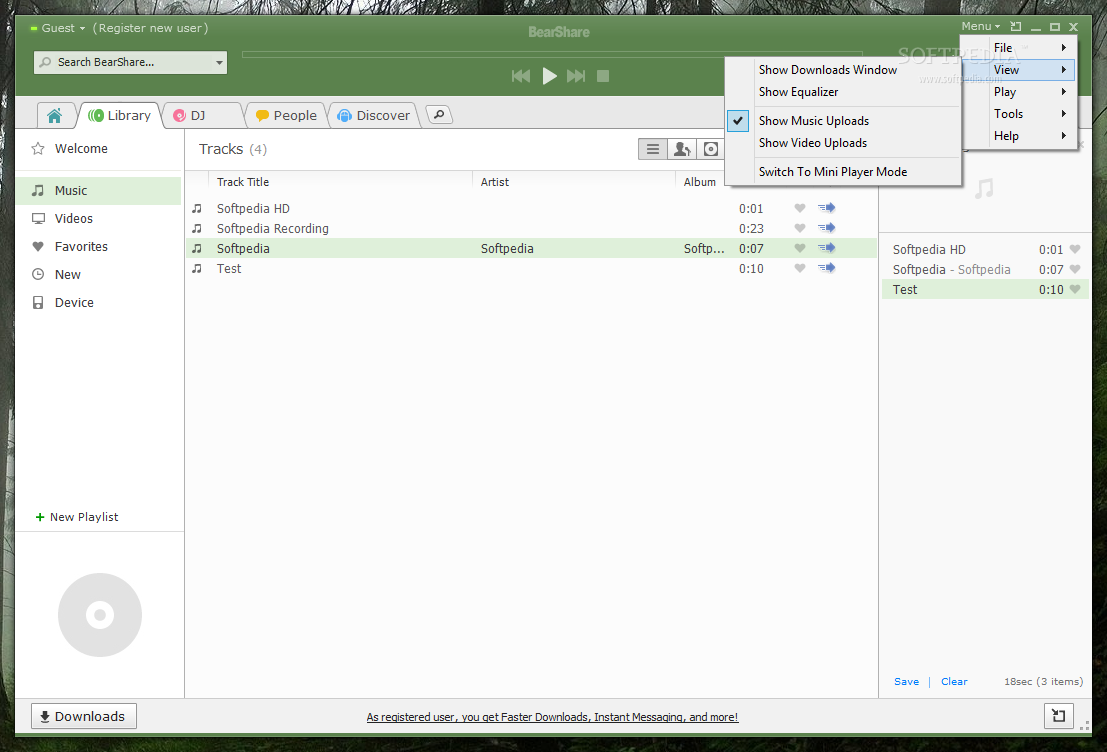Select Softpedia HD in queue panel
This screenshot has width=1107, height=752.
coord(985,249)
